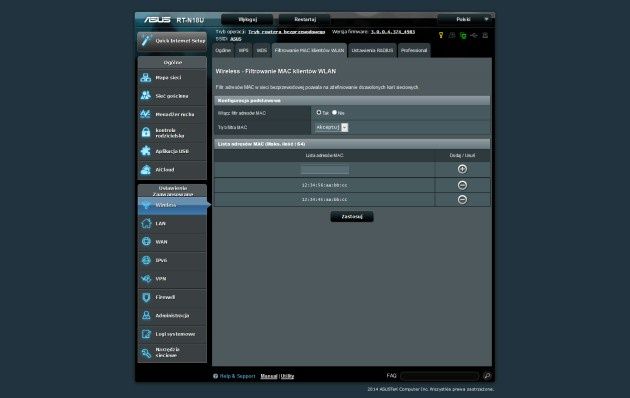Viewport: 630px width, 398px height.
Task: Open the AiCloud icon in sidebar
Action: click(x=146, y=170)
